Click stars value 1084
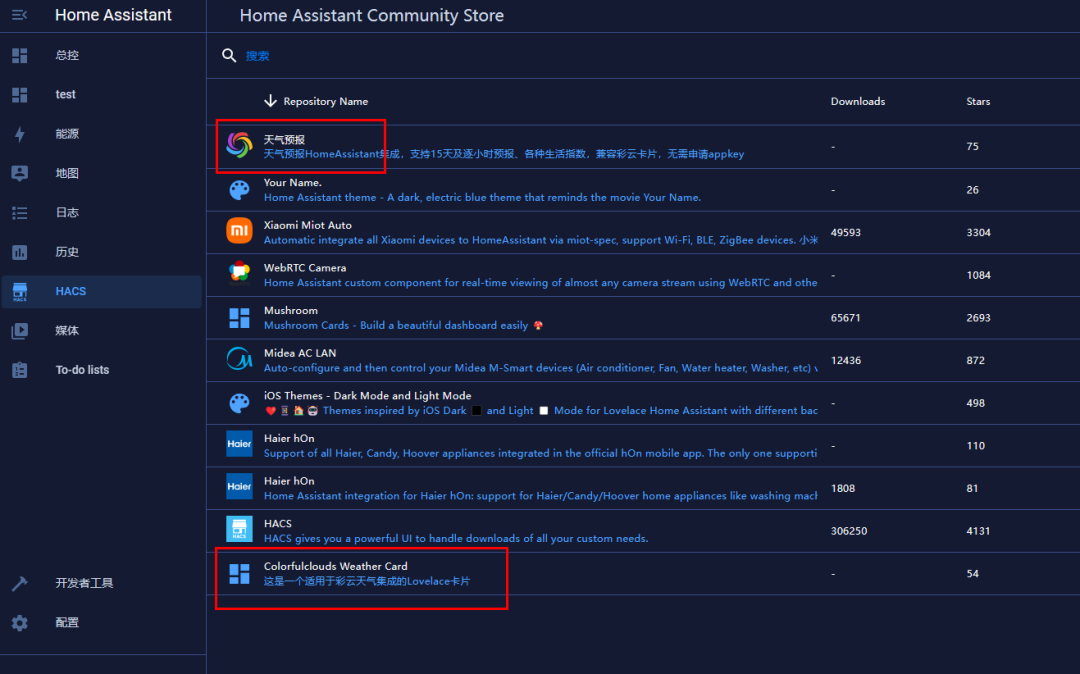This screenshot has width=1080, height=674. (x=978, y=275)
